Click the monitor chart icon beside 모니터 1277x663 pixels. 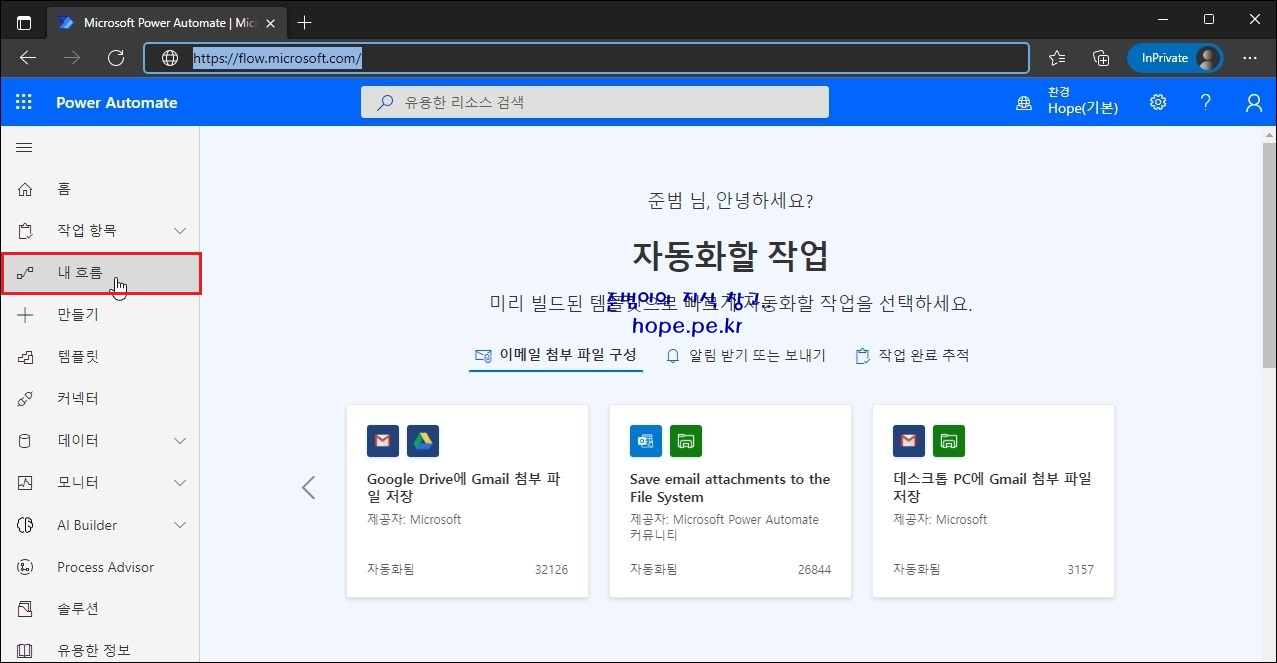point(25,483)
